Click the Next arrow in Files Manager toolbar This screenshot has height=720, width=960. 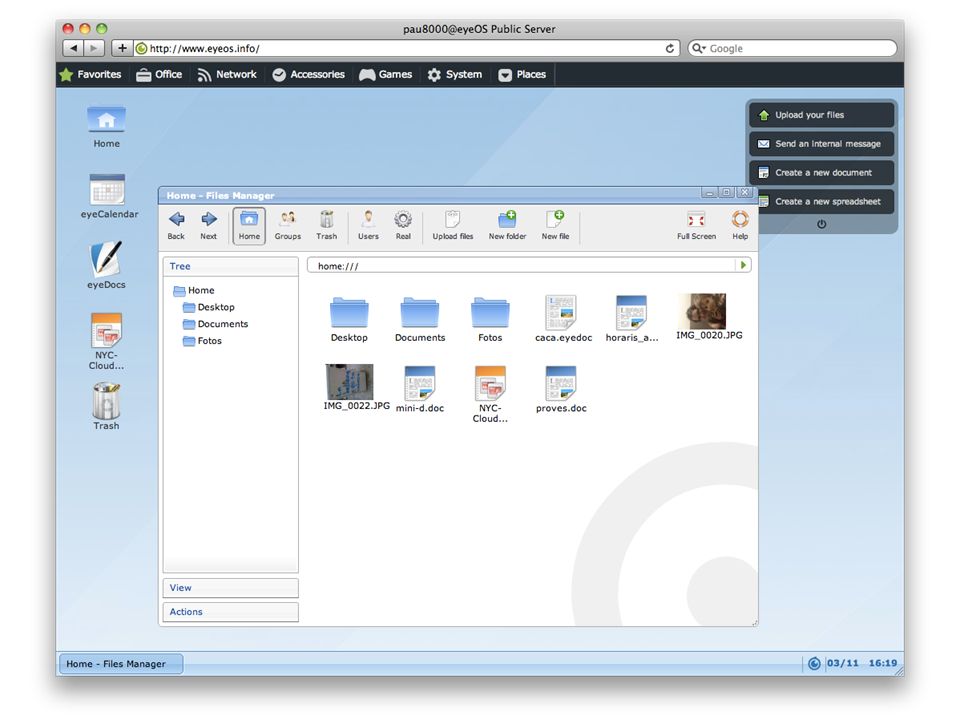point(209,225)
